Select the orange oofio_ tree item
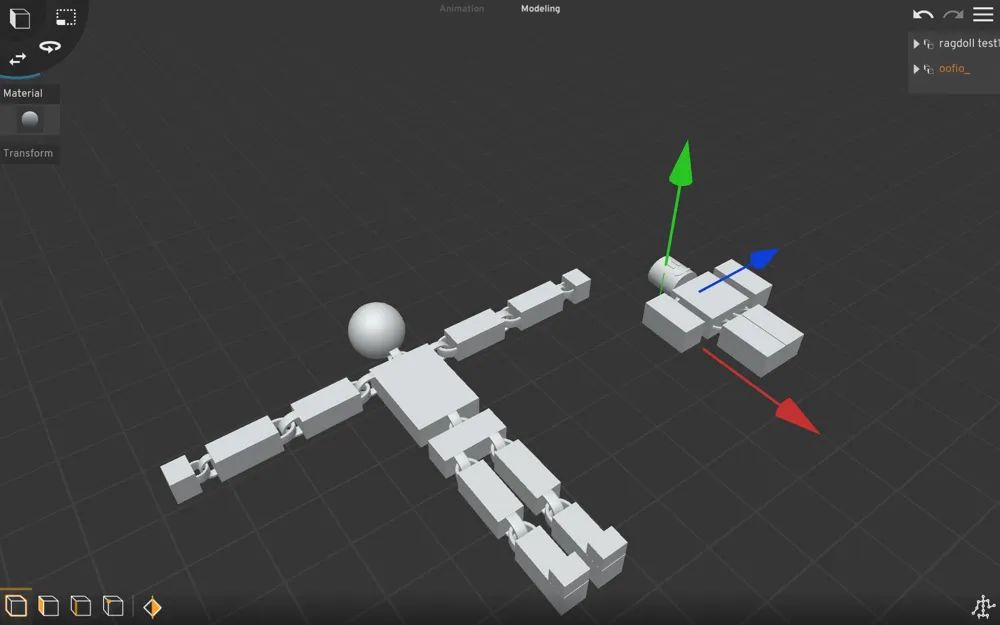Screen dimensions: 1000x625 tap(954, 68)
